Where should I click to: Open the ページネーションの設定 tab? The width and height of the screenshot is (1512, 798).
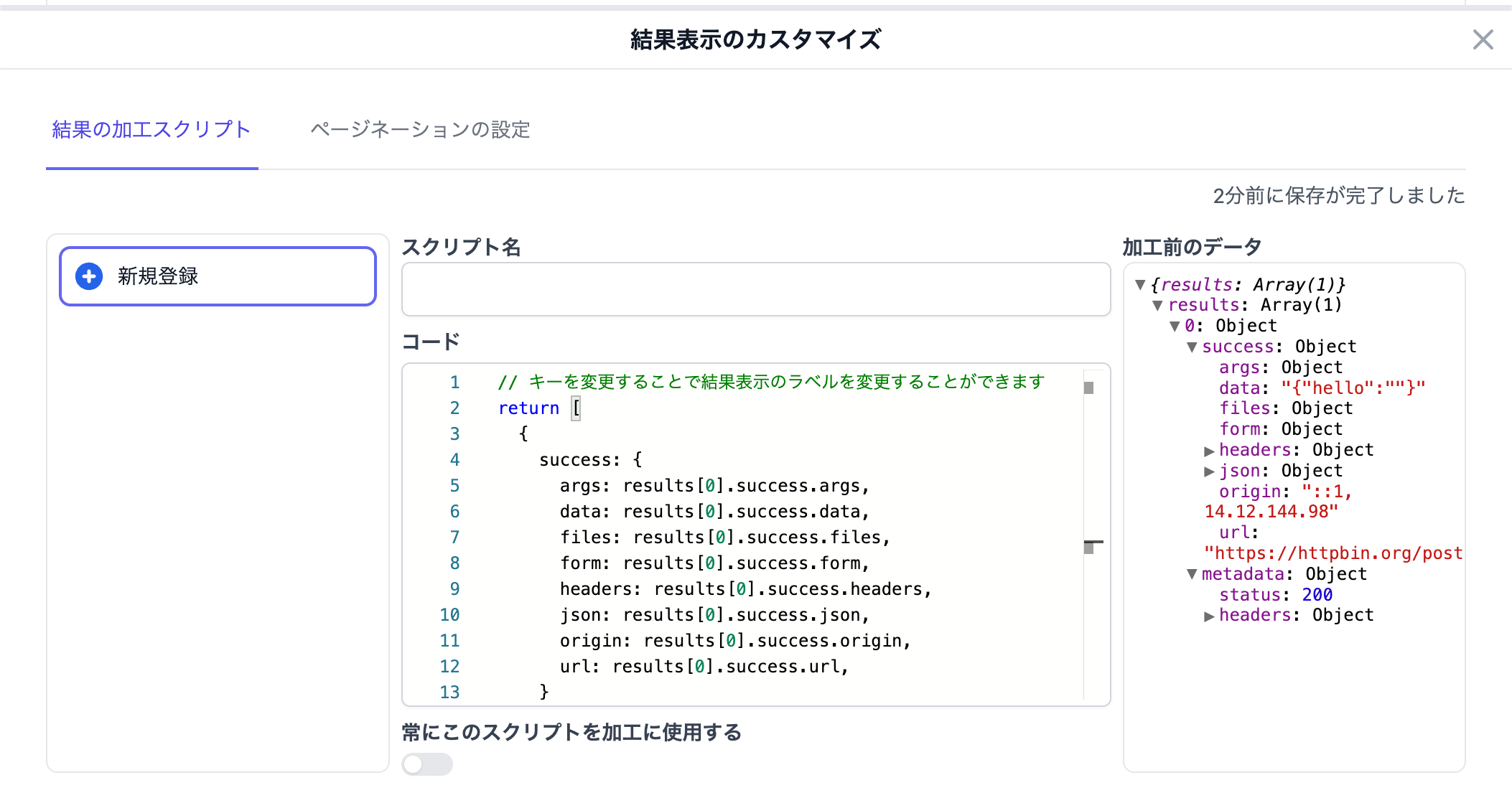click(x=420, y=130)
